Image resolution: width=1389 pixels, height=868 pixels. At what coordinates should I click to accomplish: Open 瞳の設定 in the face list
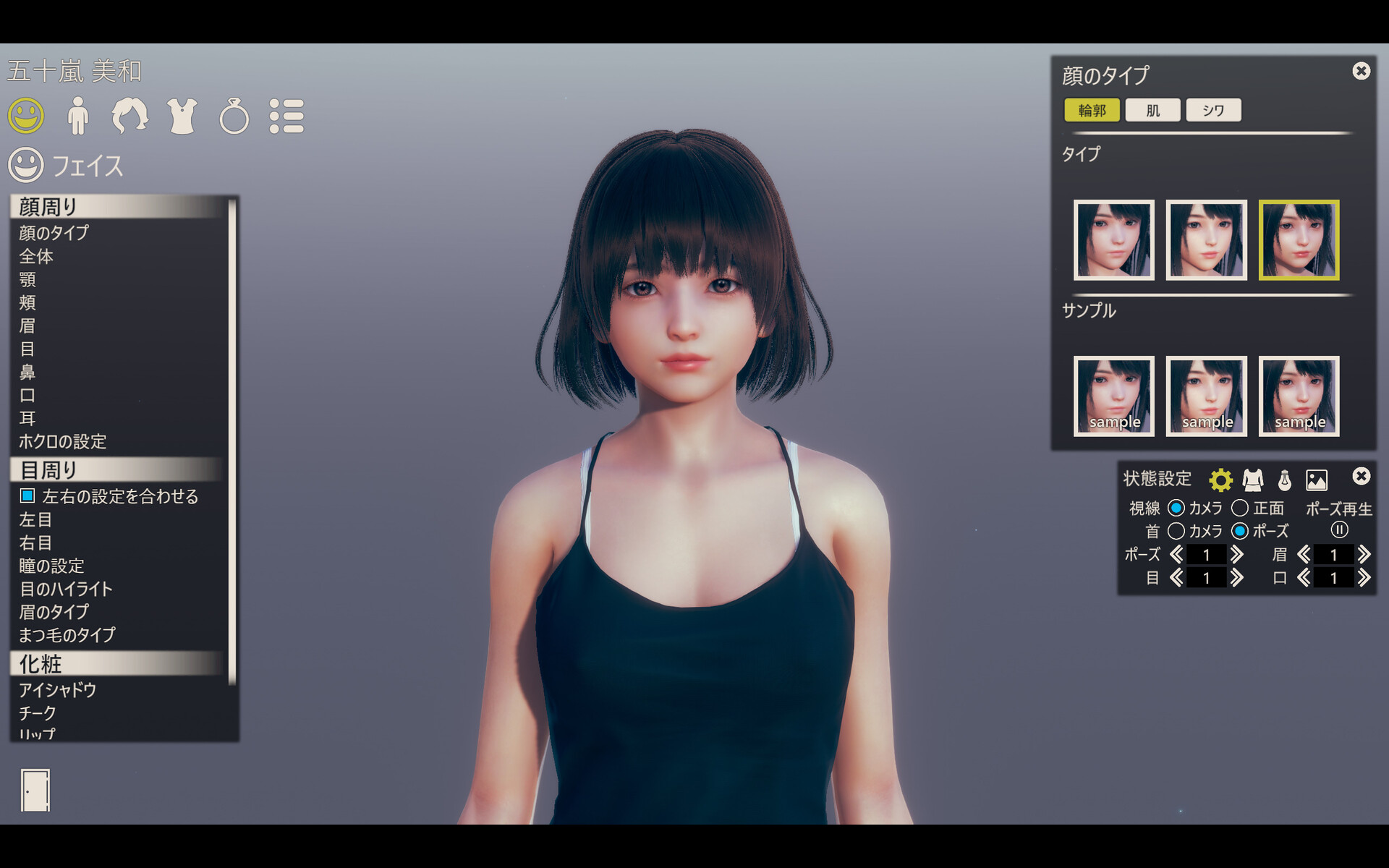pyautogui.click(x=51, y=566)
